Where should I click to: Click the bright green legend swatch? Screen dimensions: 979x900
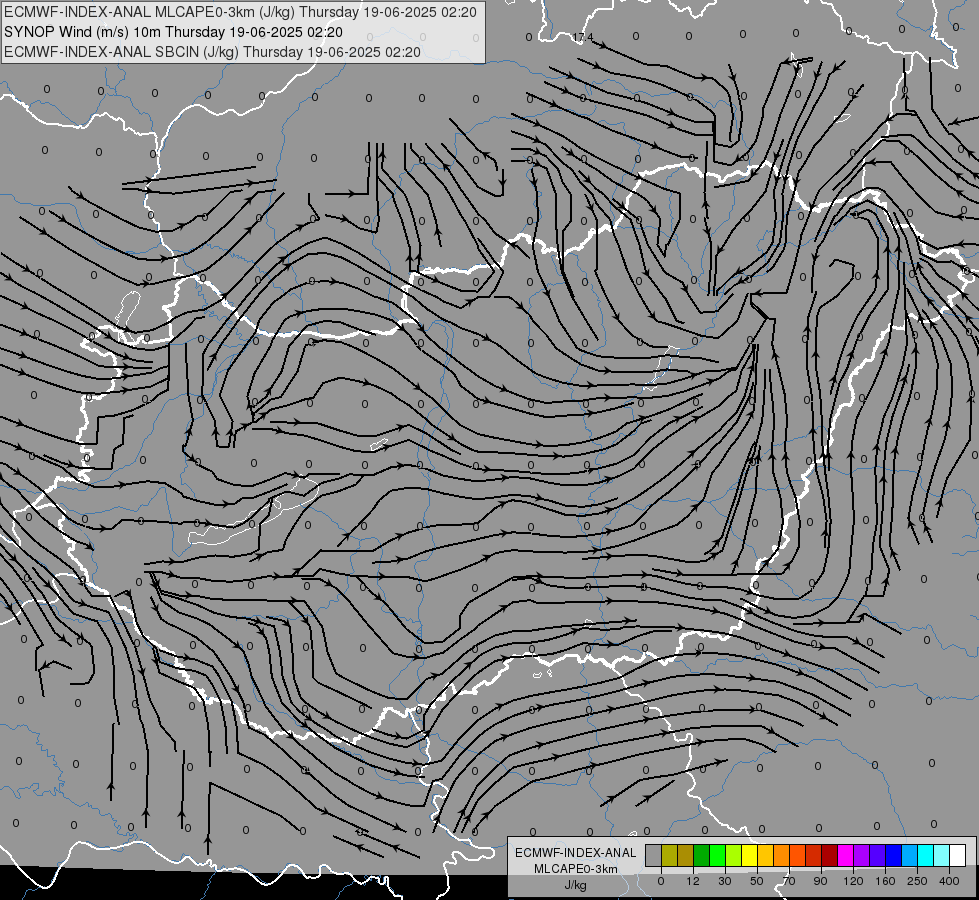click(717, 855)
